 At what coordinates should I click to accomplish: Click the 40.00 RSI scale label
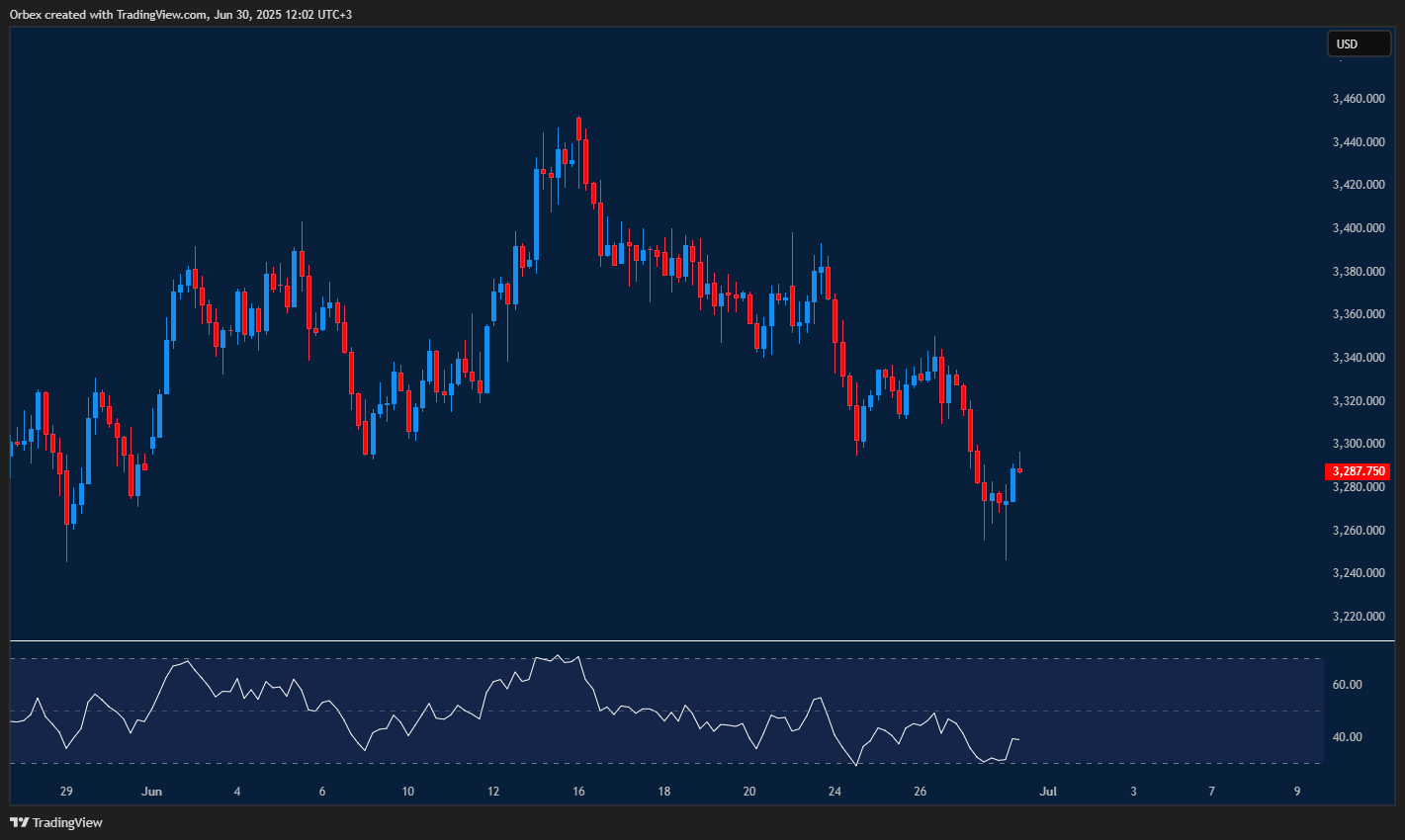pos(1347,736)
